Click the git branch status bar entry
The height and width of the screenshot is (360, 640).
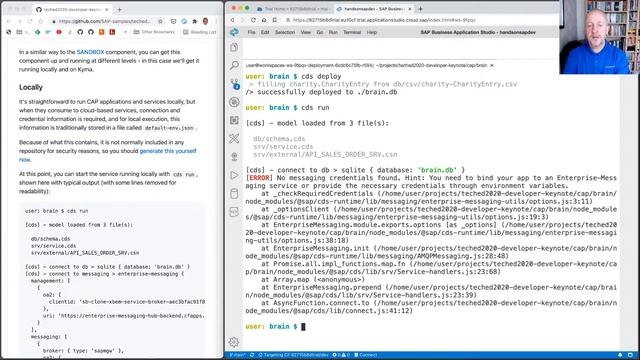[x=238, y=355]
